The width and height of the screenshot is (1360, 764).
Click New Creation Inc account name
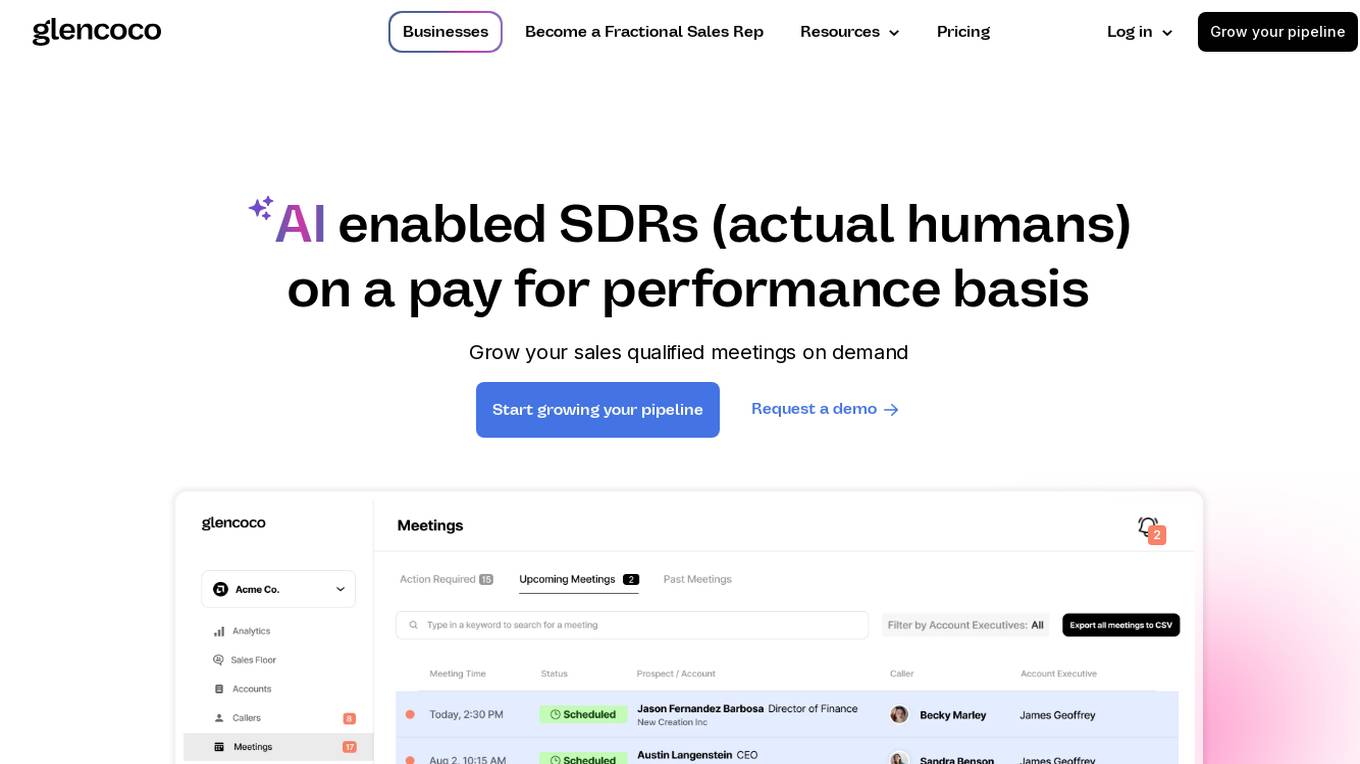point(672,722)
